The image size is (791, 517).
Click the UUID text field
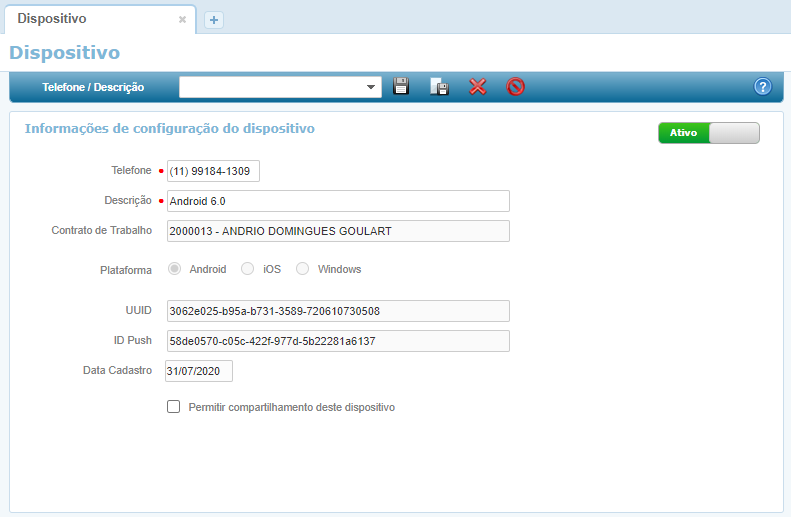click(x=338, y=311)
